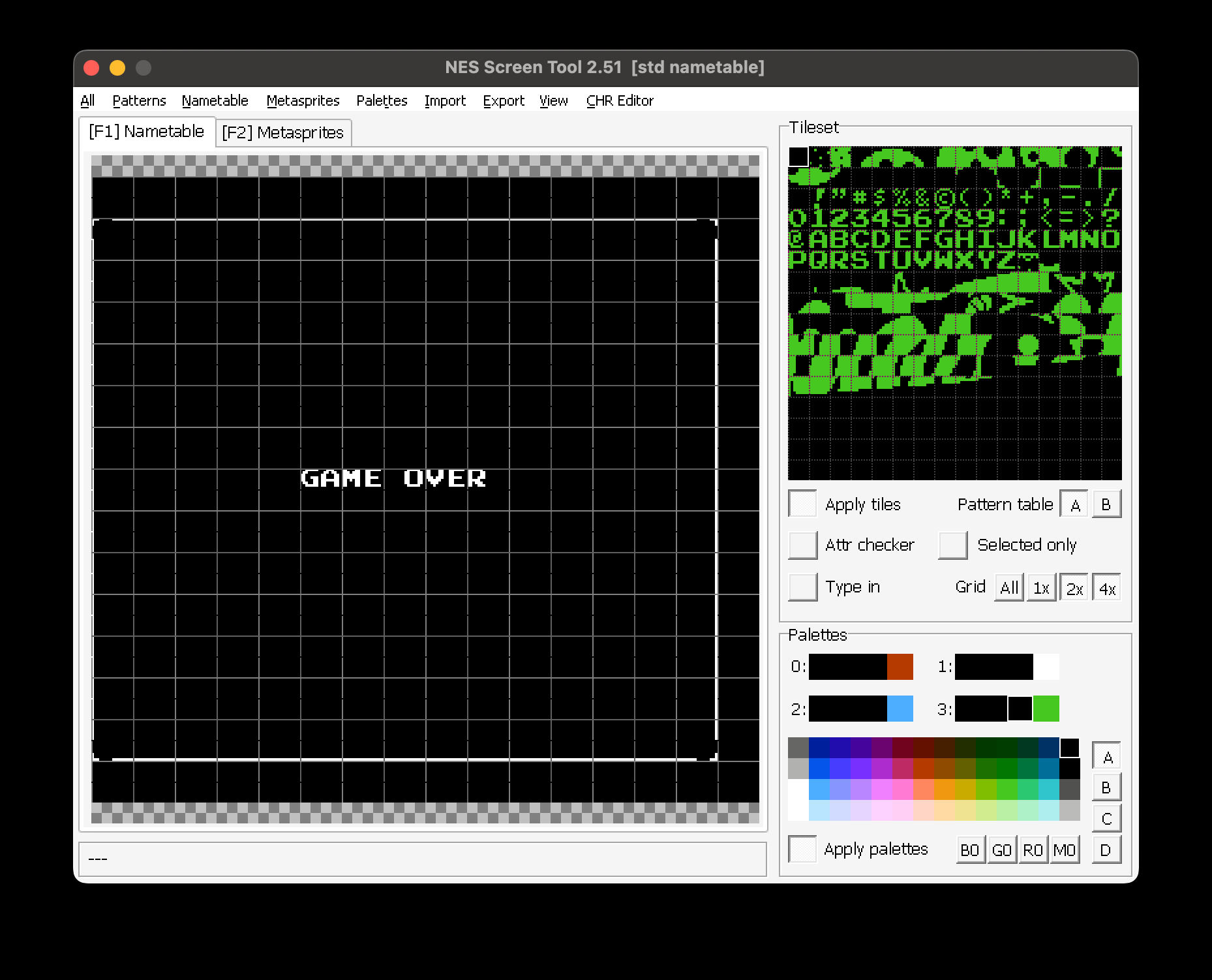Open the Nametable menu
The width and height of the screenshot is (1212, 980).
(x=215, y=100)
